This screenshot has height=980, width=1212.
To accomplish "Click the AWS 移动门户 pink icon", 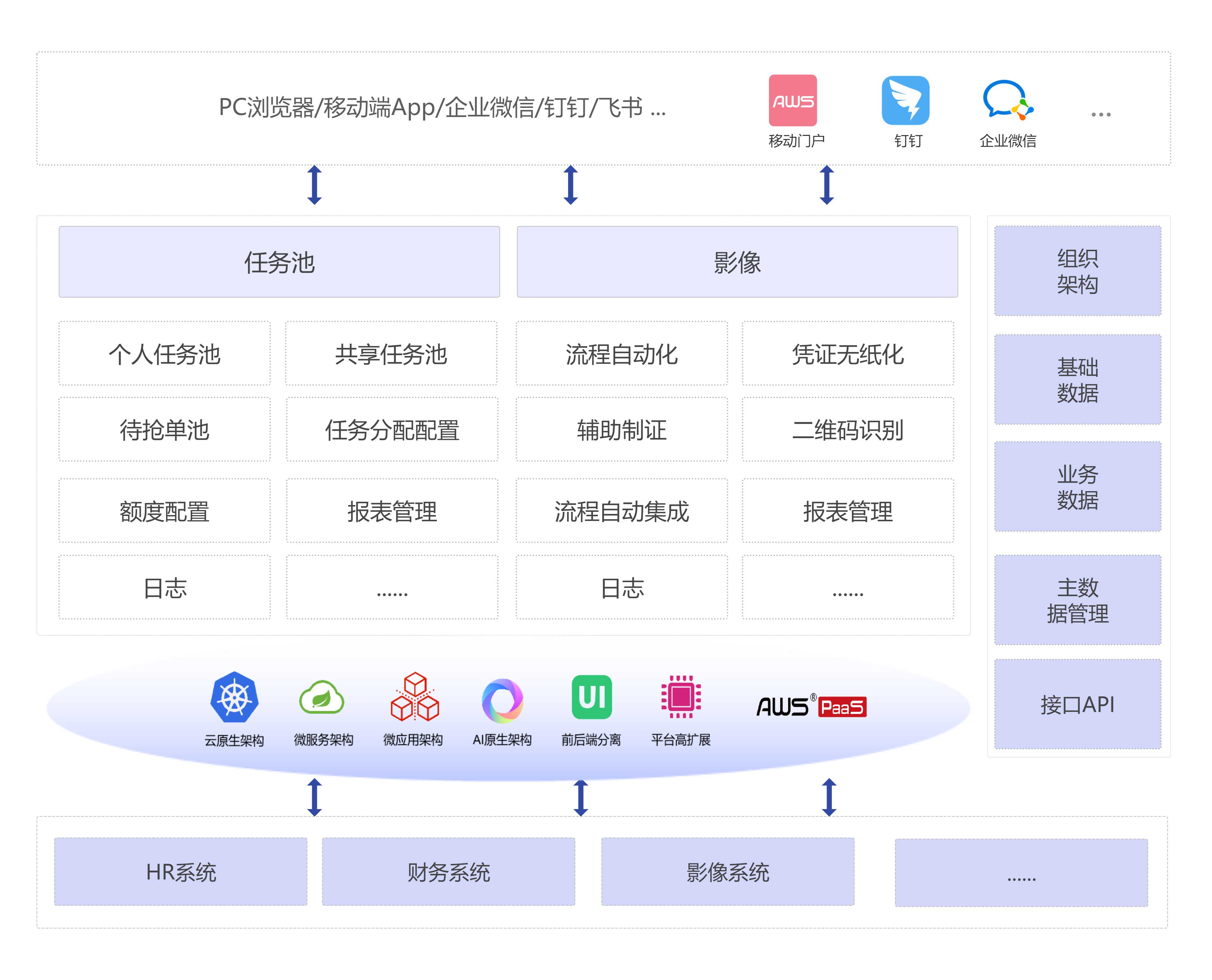I will [x=792, y=101].
